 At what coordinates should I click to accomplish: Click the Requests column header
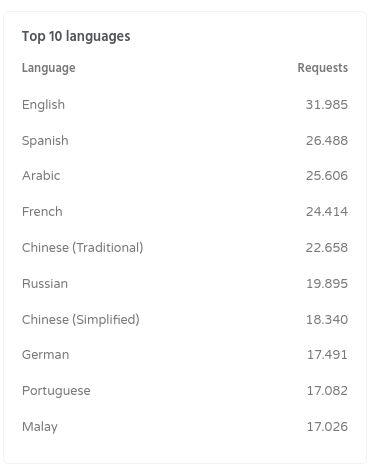[323, 68]
